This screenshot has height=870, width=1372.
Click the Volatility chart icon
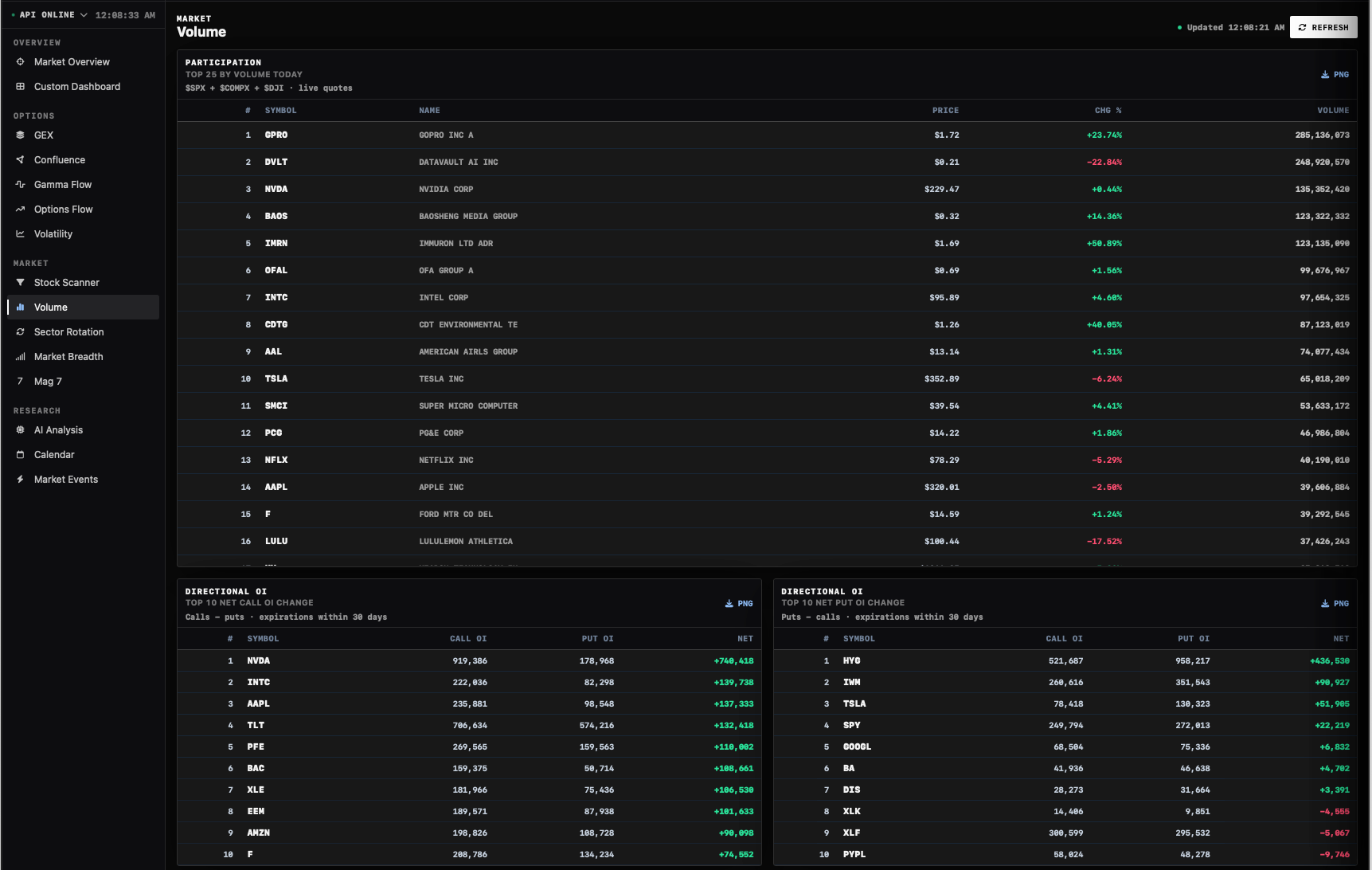coord(21,233)
